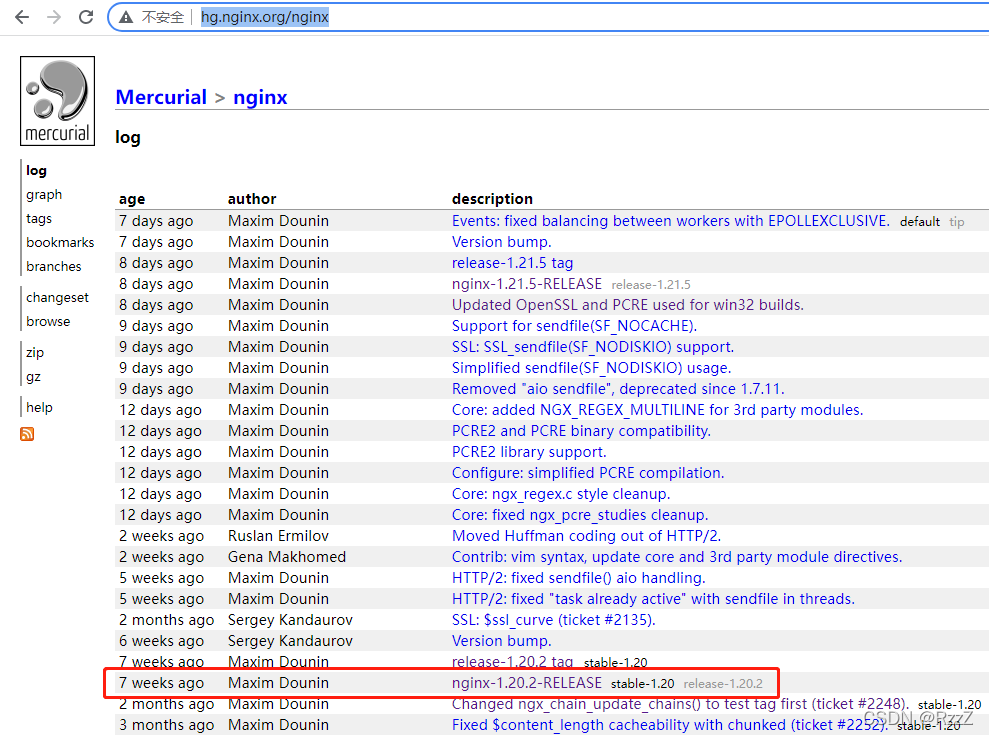Viewport: 989px width, 735px height.
Task: Click the 'log' page heading
Action: tap(127, 137)
